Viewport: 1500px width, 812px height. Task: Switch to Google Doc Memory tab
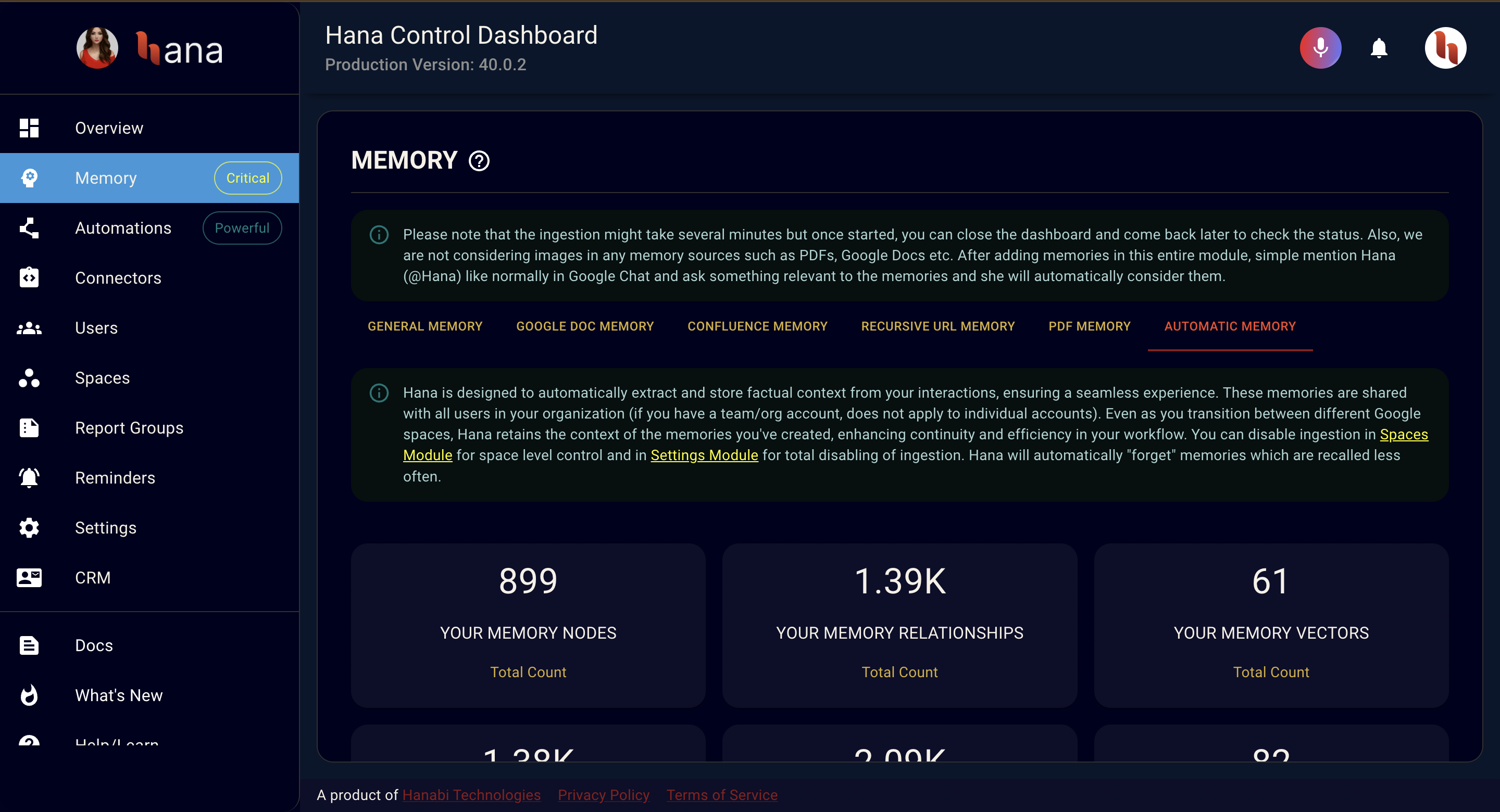(x=584, y=326)
